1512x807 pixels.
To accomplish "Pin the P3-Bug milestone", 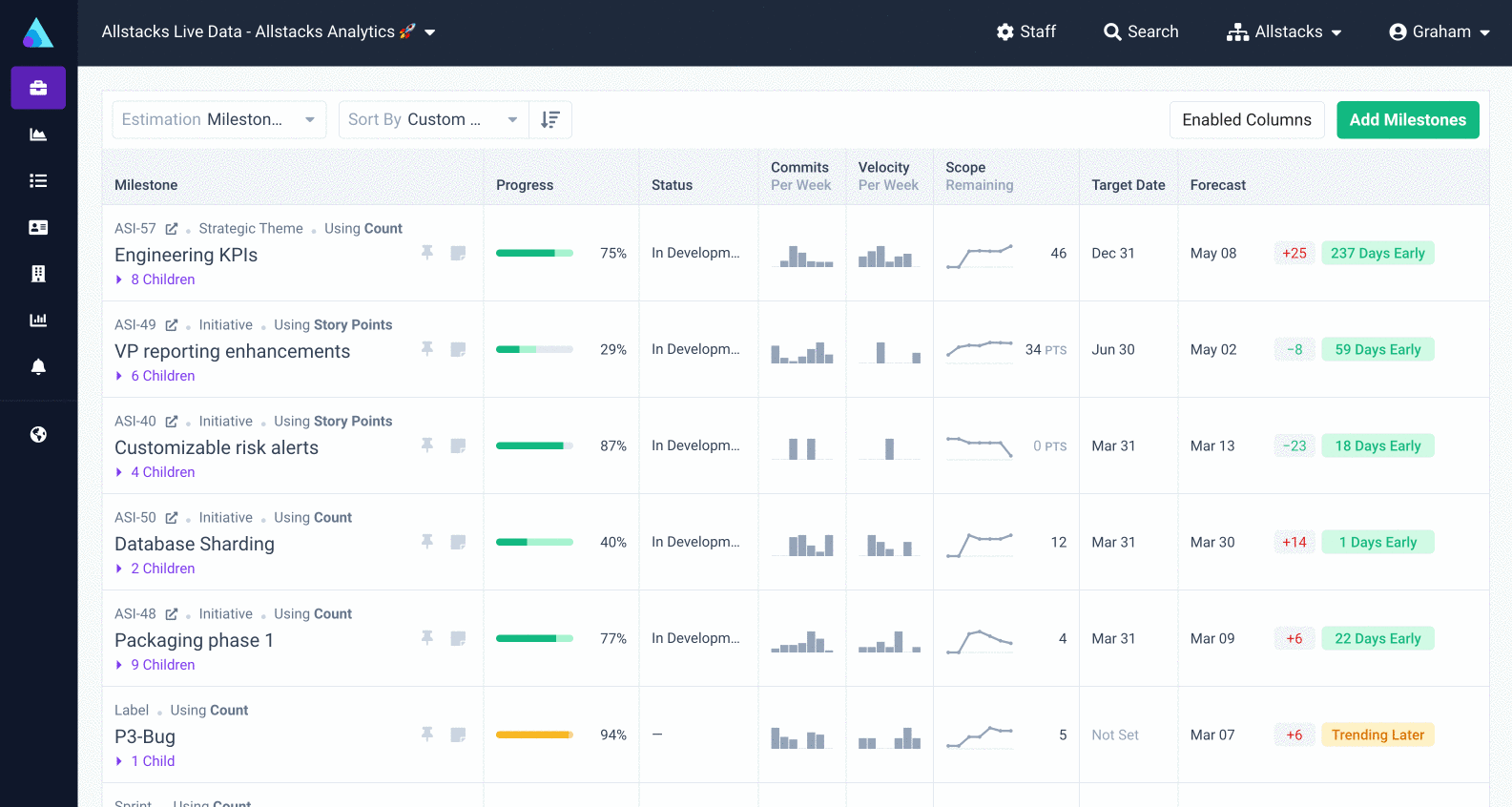I will pos(427,735).
